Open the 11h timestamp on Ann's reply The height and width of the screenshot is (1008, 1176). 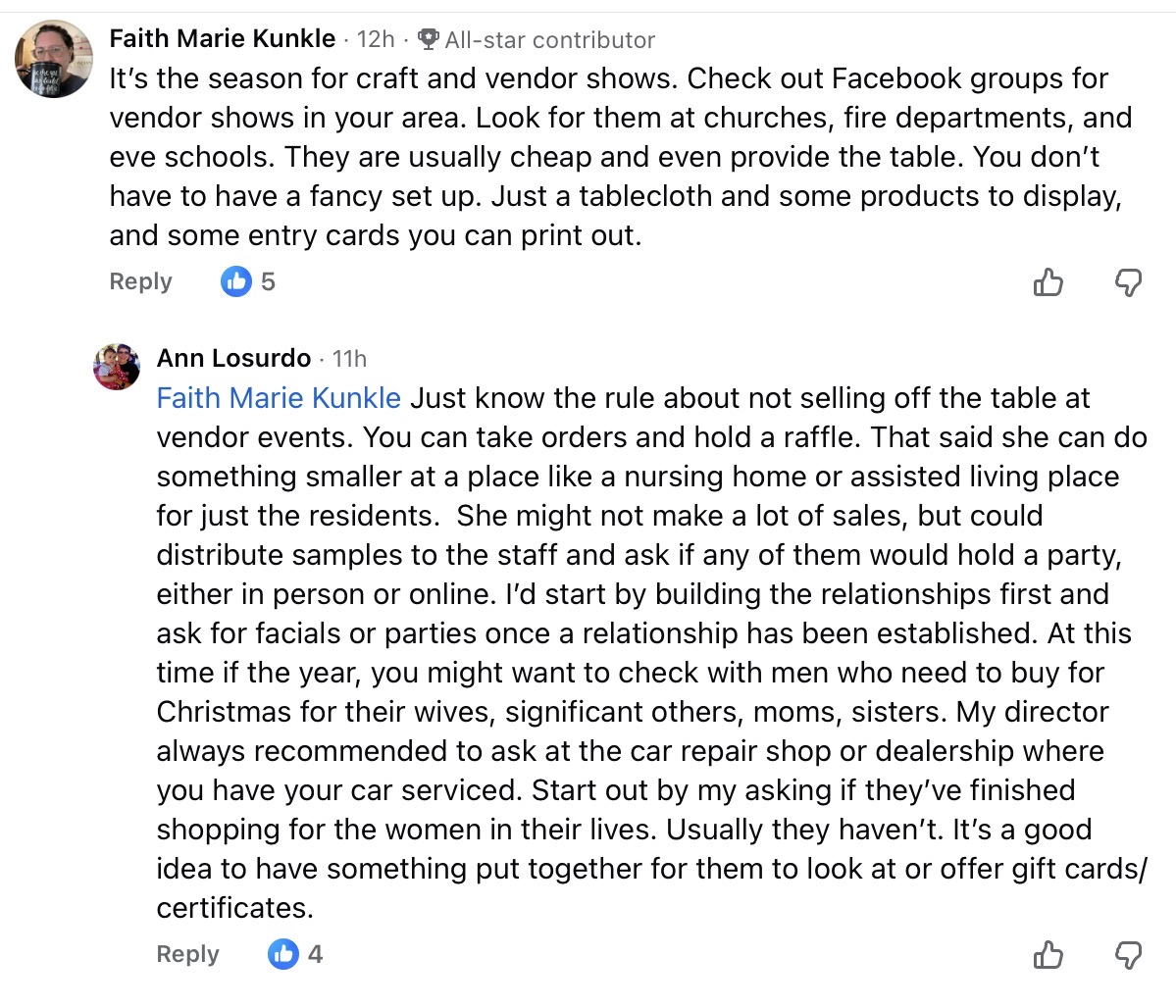[350, 358]
